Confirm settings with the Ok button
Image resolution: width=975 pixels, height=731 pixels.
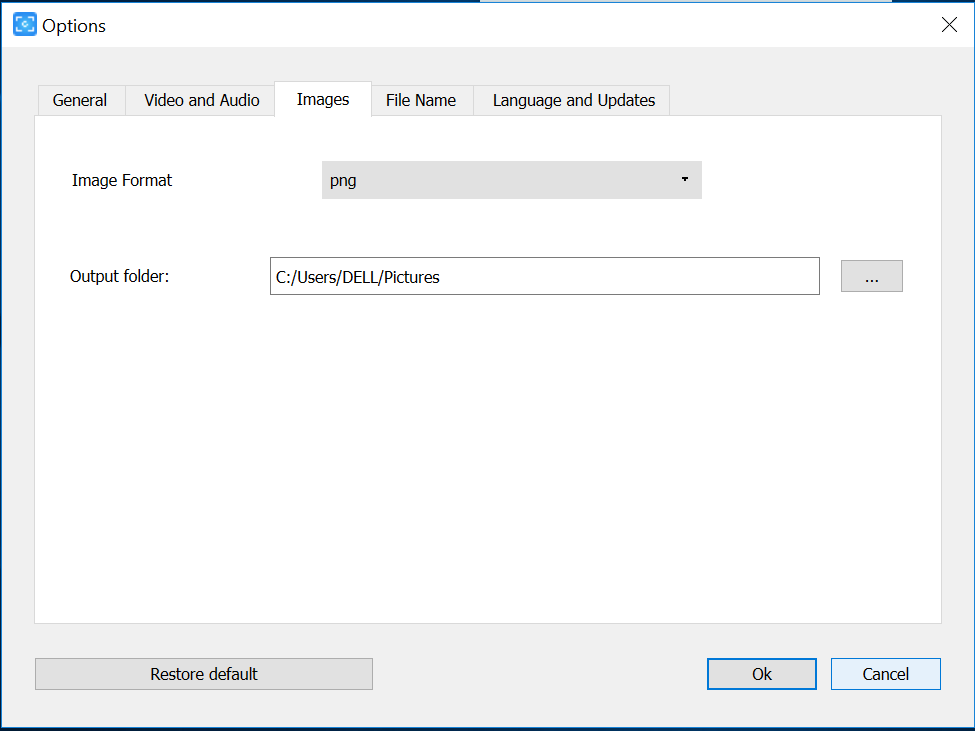(761, 674)
